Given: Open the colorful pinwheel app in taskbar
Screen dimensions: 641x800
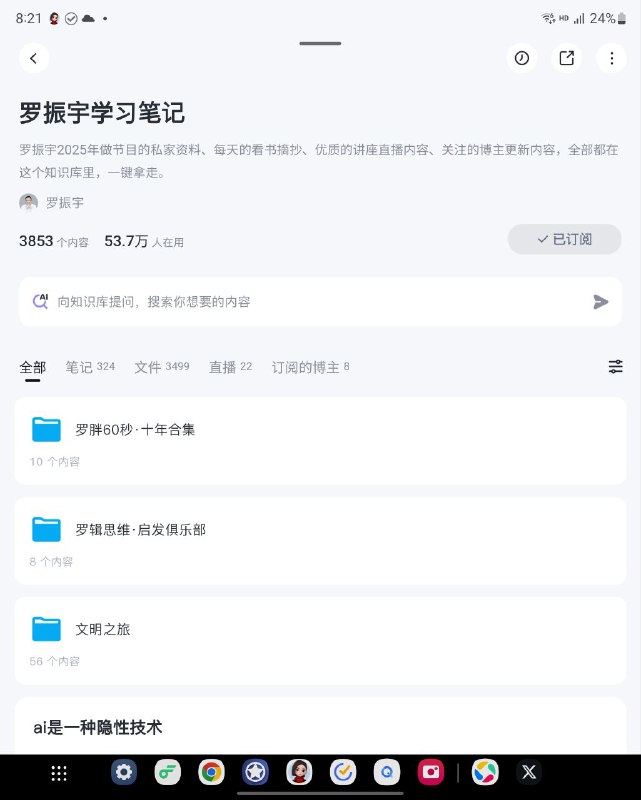Looking at the screenshot, I should 485,772.
